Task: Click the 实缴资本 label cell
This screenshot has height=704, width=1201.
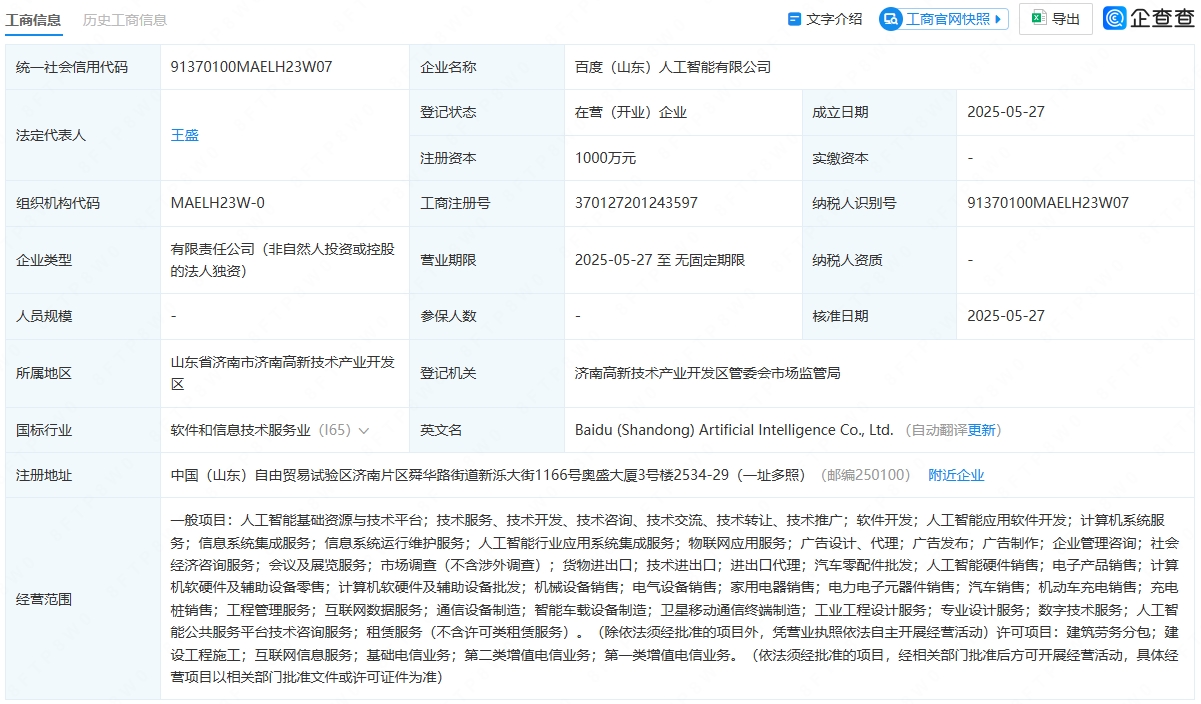Action: [x=879, y=157]
